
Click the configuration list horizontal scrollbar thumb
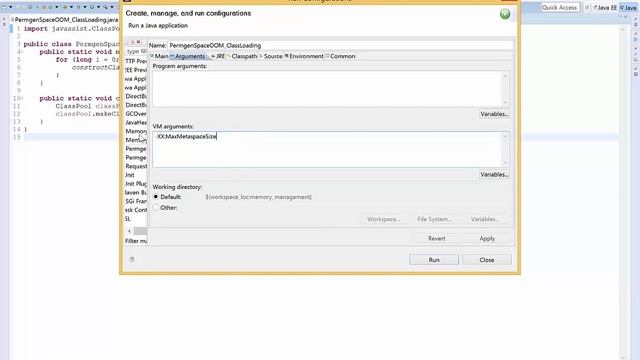(x=140, y=231)
